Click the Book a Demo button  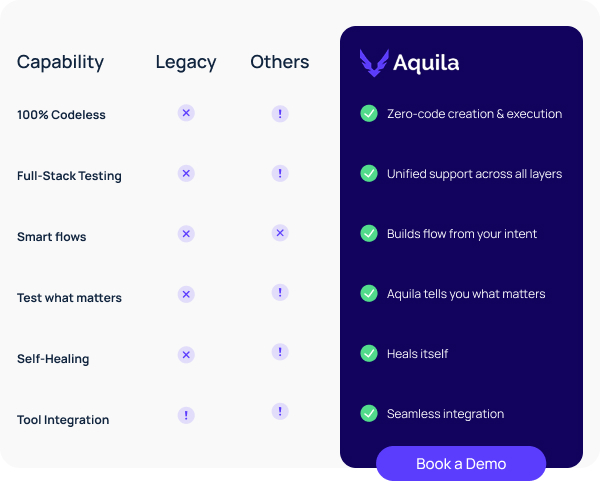point(461,464)
